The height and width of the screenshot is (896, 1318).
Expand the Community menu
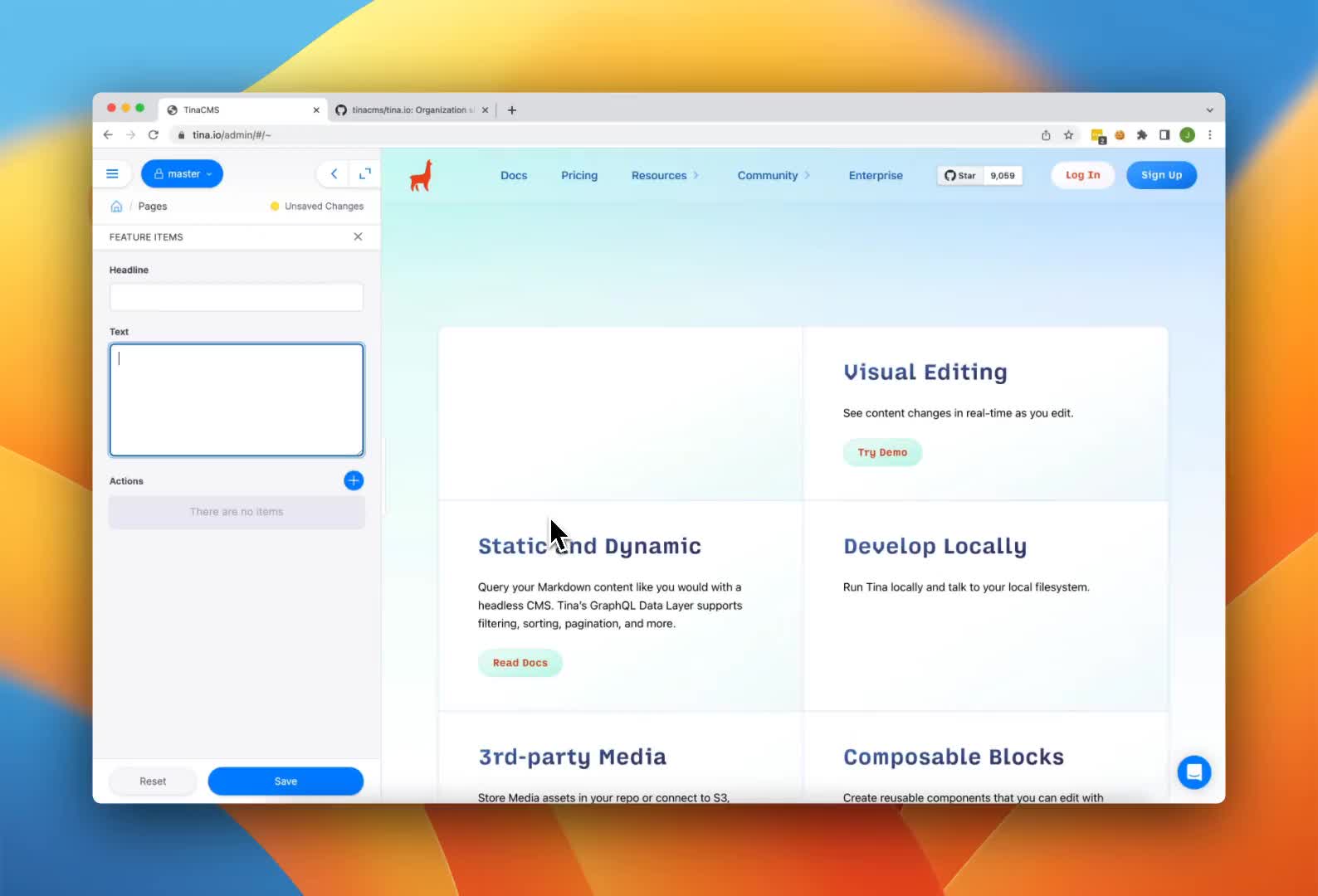tap(774, 175)
